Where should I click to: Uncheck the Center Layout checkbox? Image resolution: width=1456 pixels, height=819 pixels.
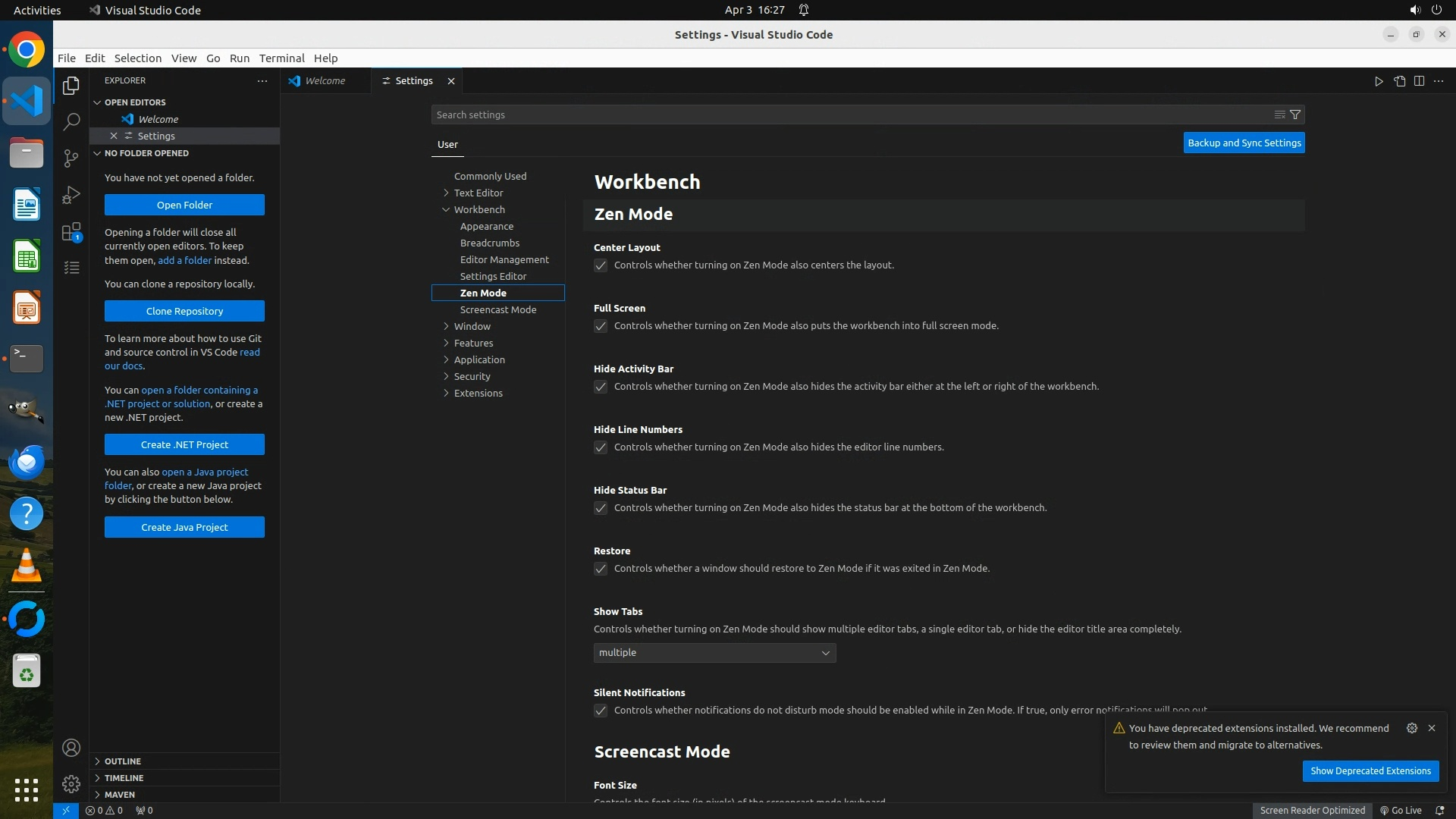[601, 265]
